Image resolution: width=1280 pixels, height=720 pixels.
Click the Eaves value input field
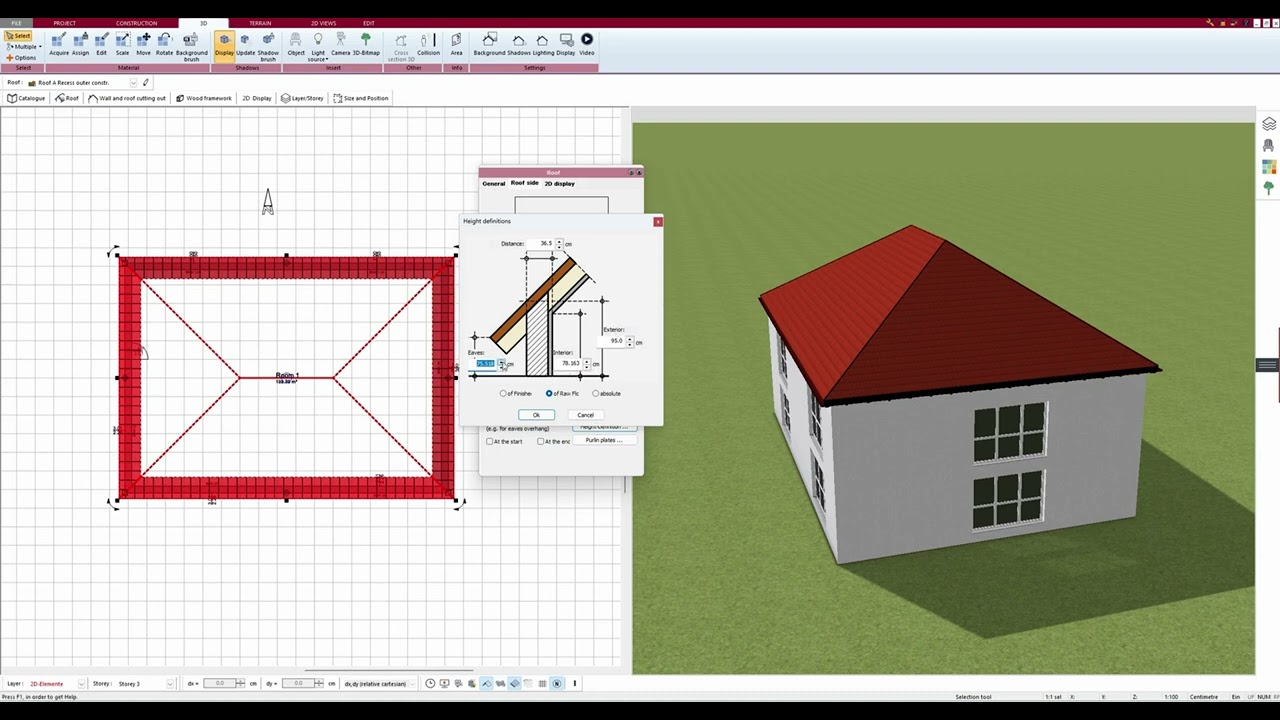[486, 364]
